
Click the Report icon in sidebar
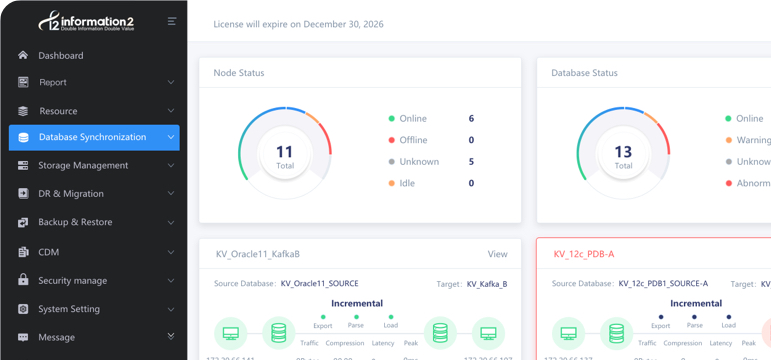coord(23,82)
